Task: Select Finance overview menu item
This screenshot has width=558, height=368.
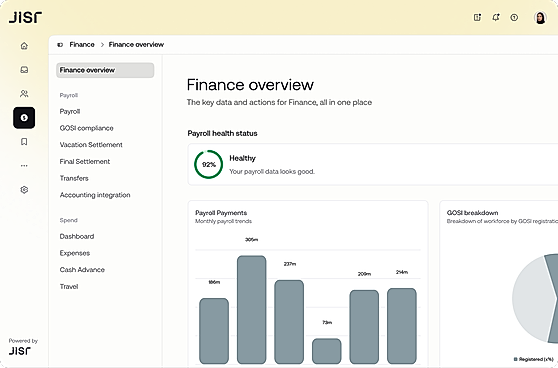Action: (105, 70)
